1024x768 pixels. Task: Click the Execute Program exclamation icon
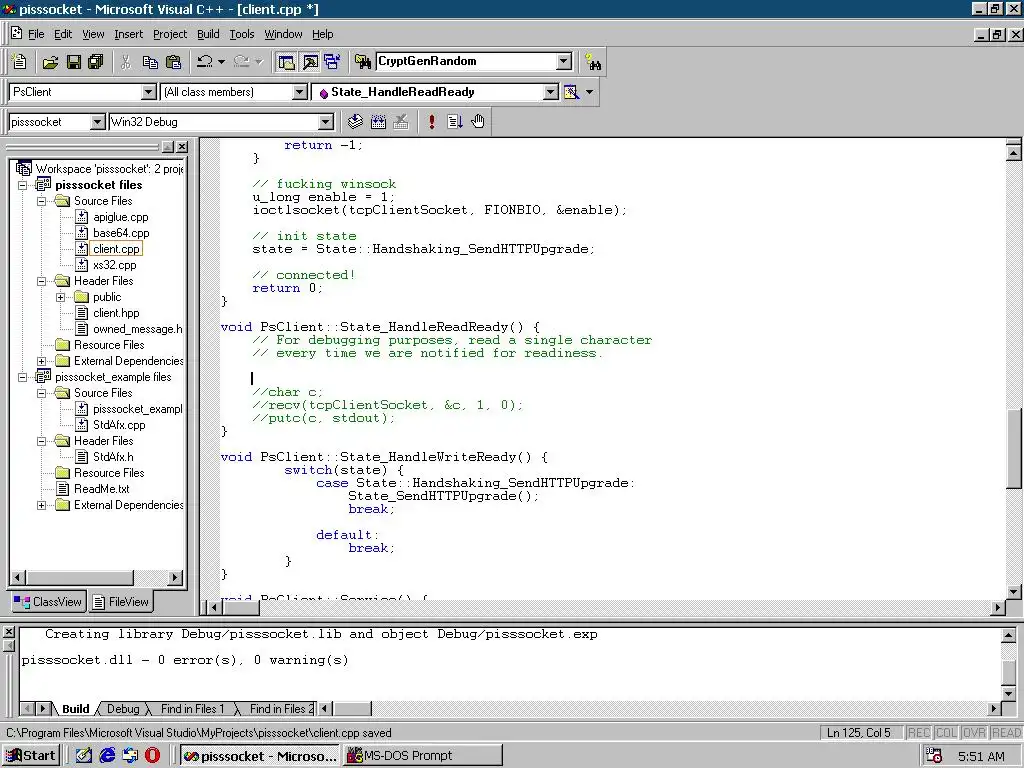point(432,121)
